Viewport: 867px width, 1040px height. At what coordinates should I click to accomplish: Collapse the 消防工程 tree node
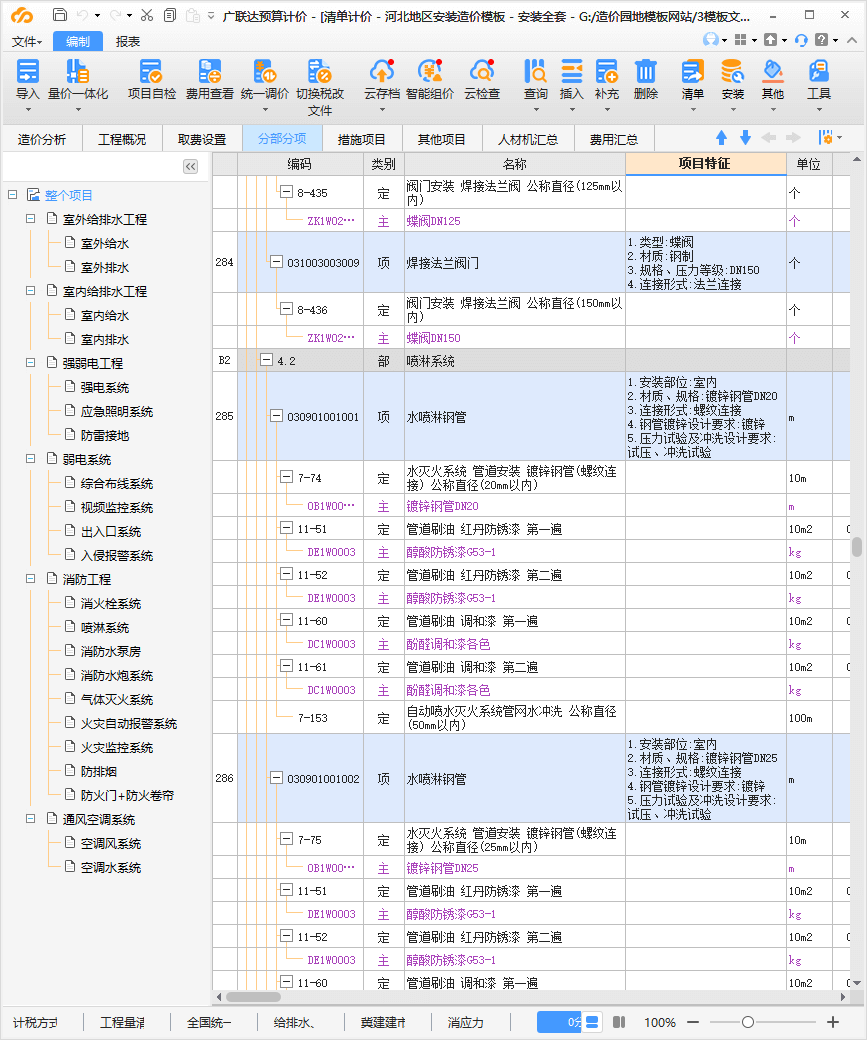pyautogui.click(x=30, y=579)
